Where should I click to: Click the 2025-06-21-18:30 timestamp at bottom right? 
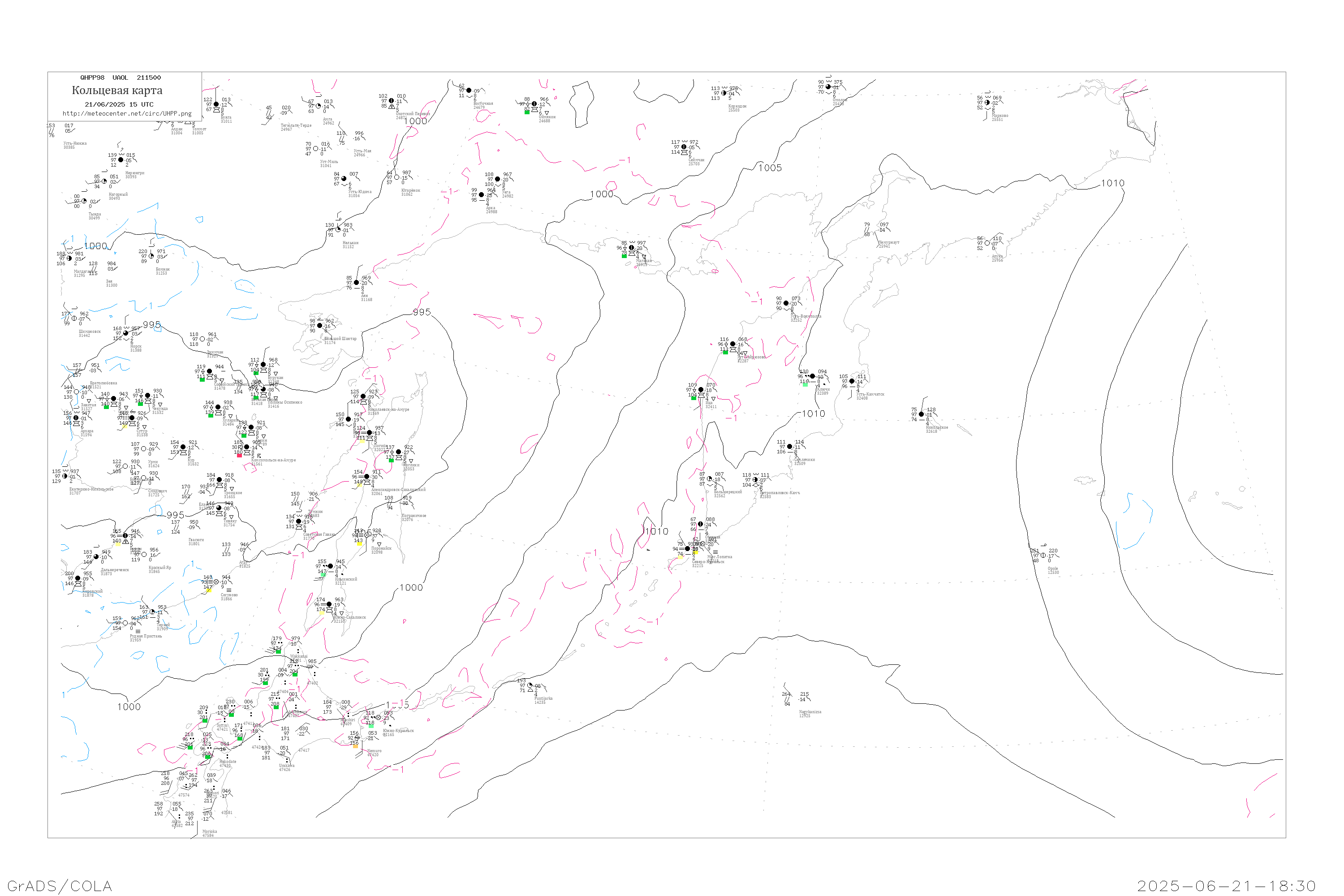tap(1226, 886)
